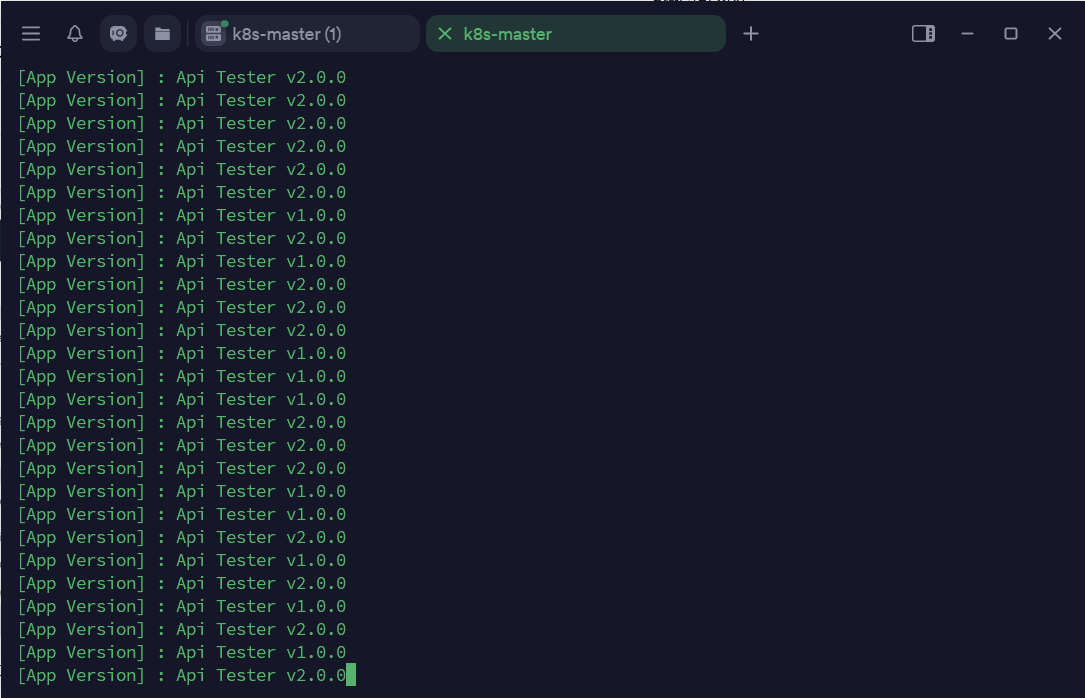Select the green k8s-master tab label

[508, 34]
